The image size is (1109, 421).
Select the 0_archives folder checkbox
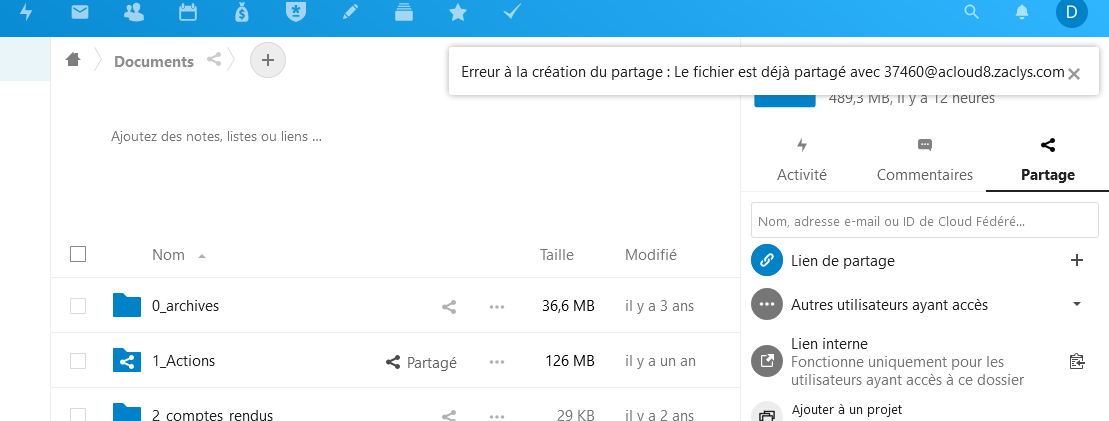[78, 306]
